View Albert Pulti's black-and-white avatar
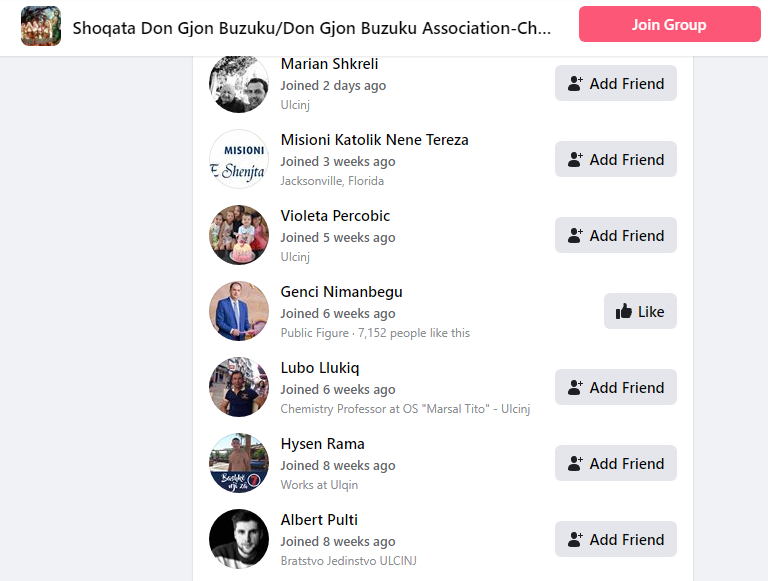768x581 pixels. pos(239,539)
